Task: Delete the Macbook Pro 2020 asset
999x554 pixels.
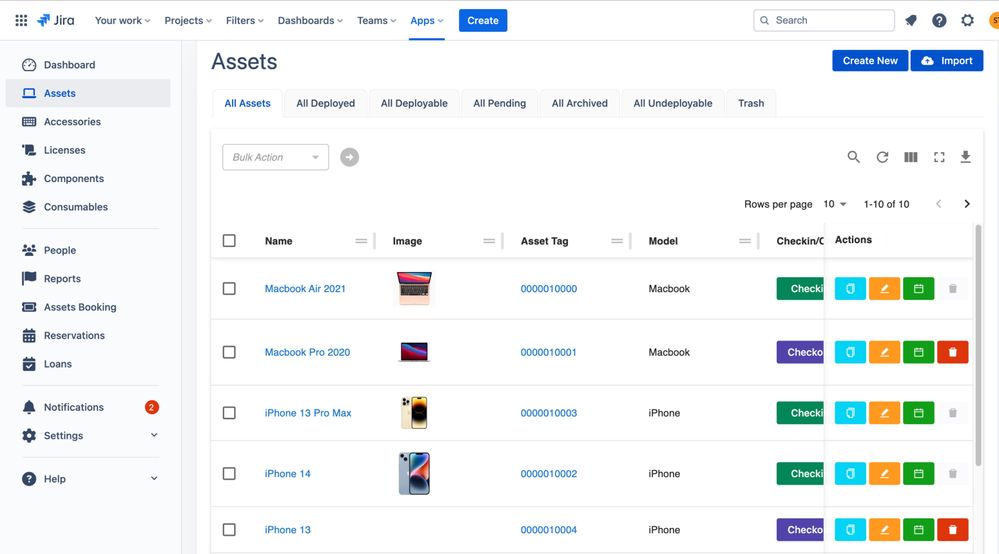Action: click(x=952, y=352)
